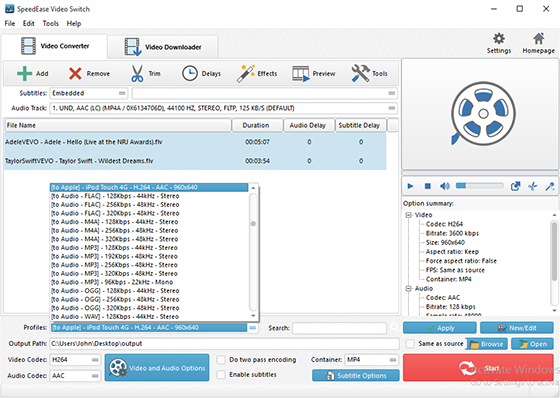Go to Homepage house icon
Viewport: 560px width, 398px height.
point(539,43)
